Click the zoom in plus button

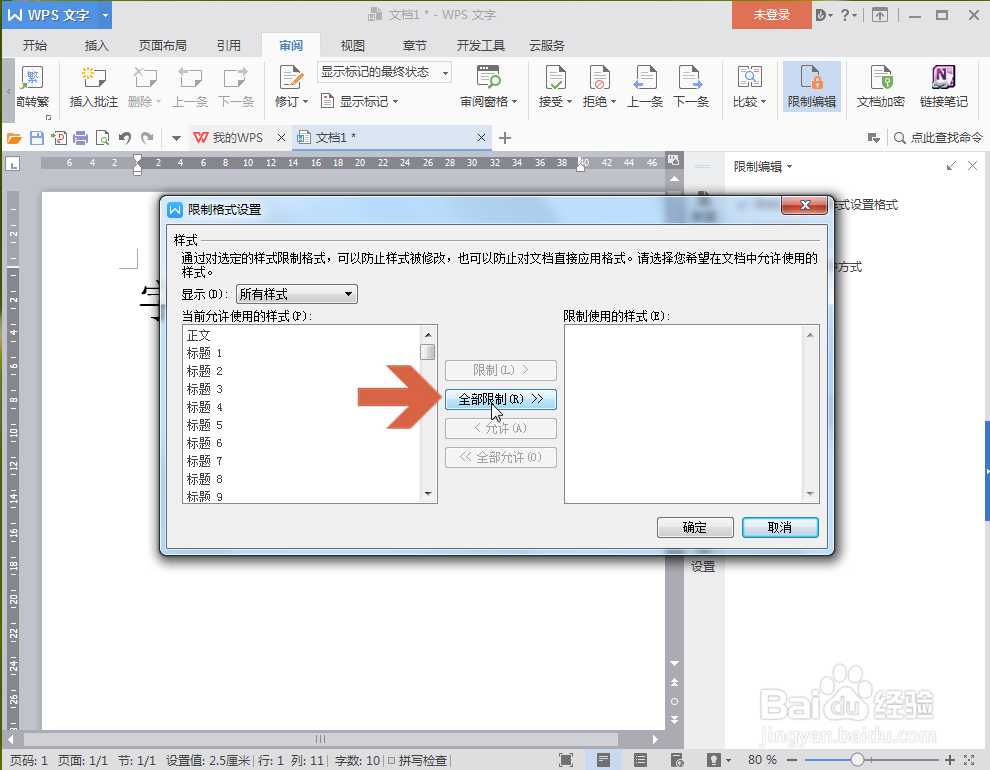click(x=949, y=760)
